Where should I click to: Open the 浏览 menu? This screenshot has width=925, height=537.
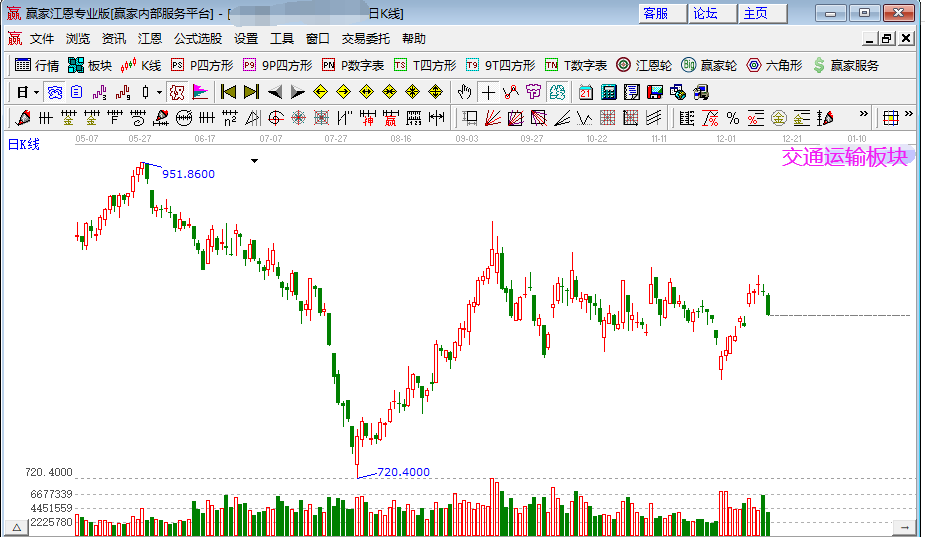pos(78,39)
